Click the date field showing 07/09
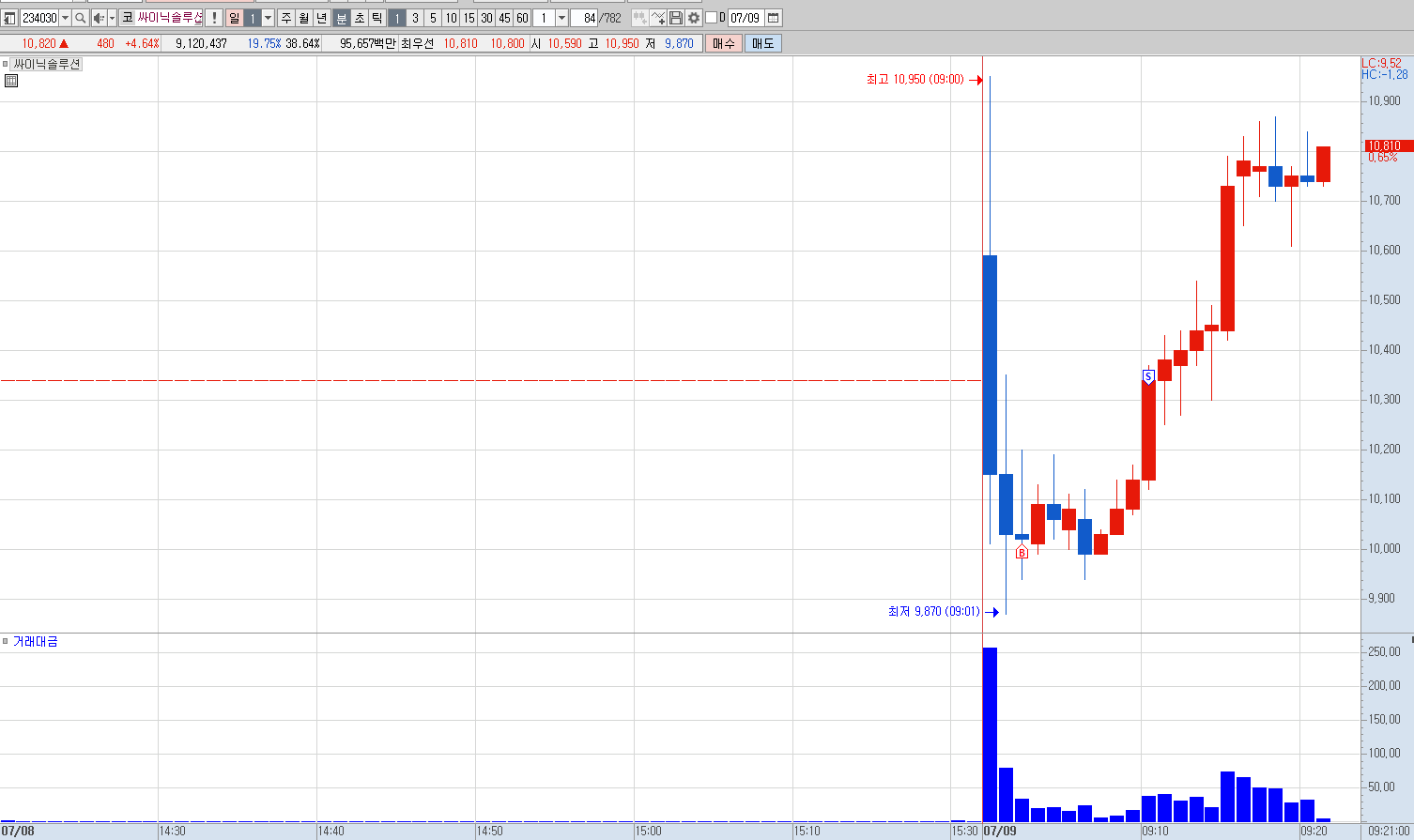 pos(745,18)
